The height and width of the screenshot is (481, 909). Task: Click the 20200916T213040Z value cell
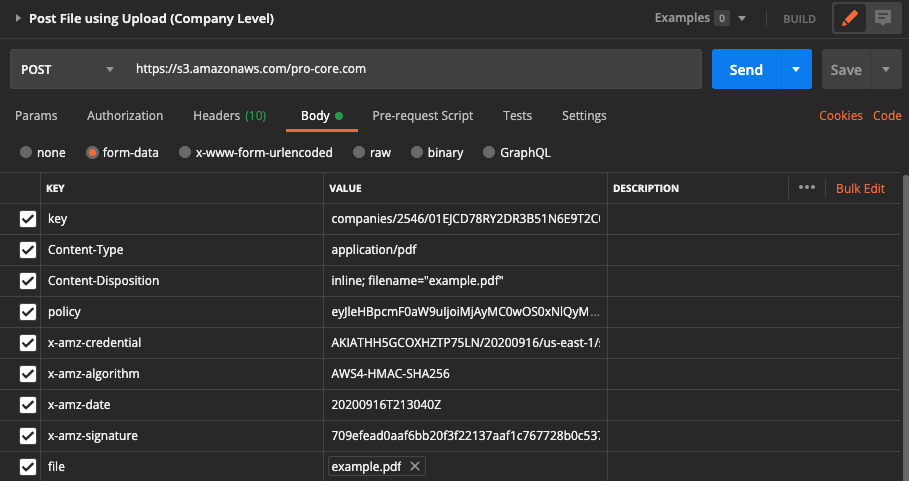click(x=465, y=405)
